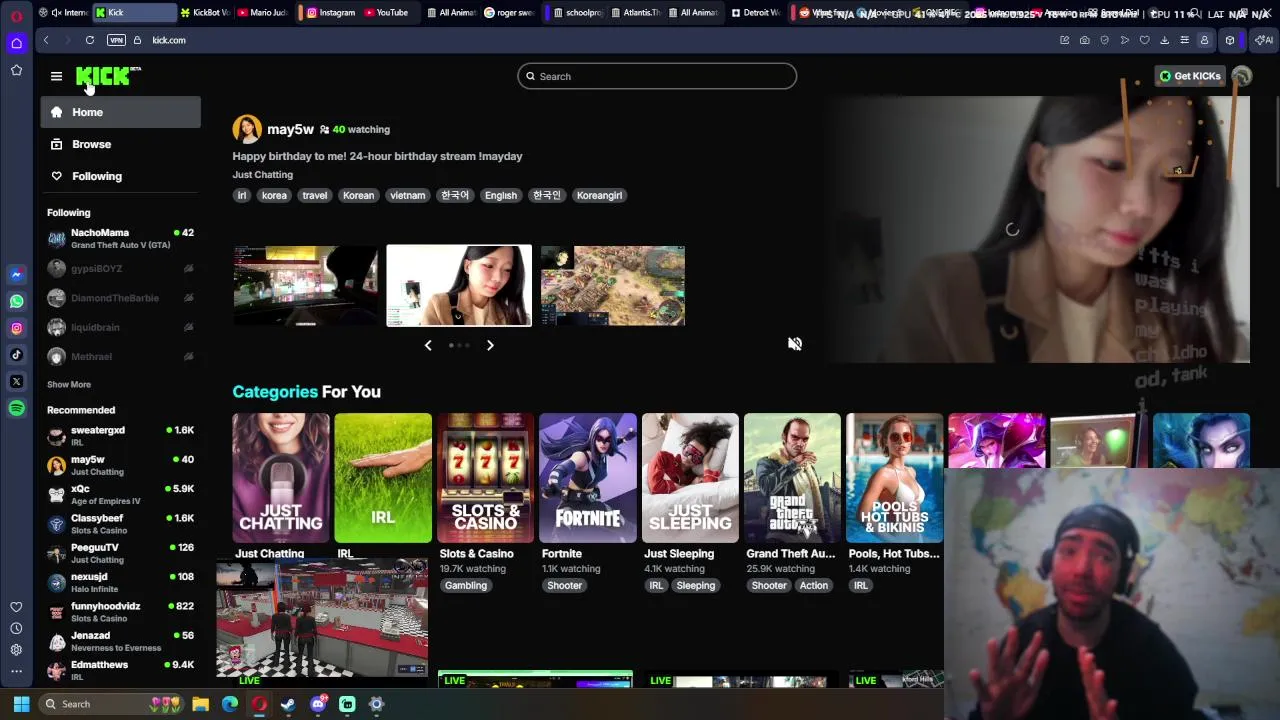Open Opera sidebar heart pinboards icon
The height and width of the screenshot is (720, 1280).
tap(16, 607)
